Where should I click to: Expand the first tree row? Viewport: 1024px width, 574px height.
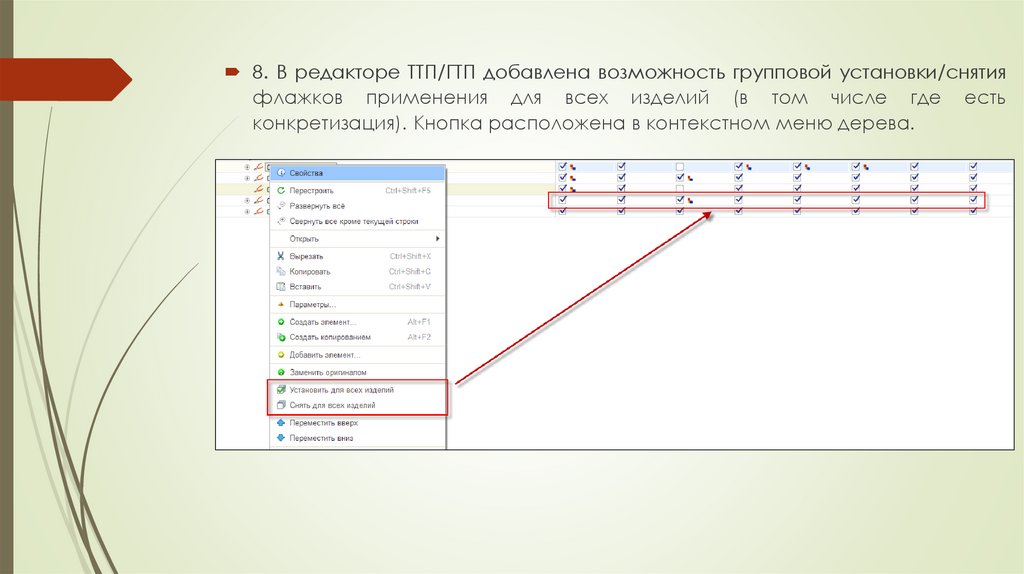[x=247, y=167]
